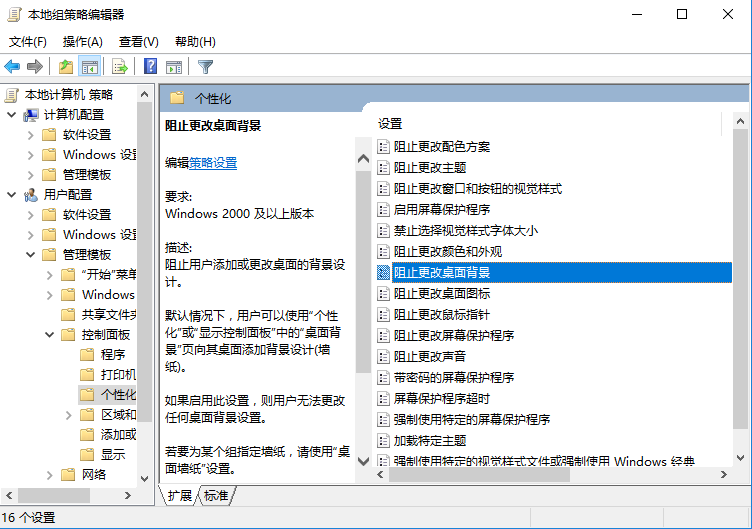The height and width of the screenshot is (529, 752).
Task: Click the Forward arrow toolbar icon
Action: pyautogui.click(x=35, y=66)
